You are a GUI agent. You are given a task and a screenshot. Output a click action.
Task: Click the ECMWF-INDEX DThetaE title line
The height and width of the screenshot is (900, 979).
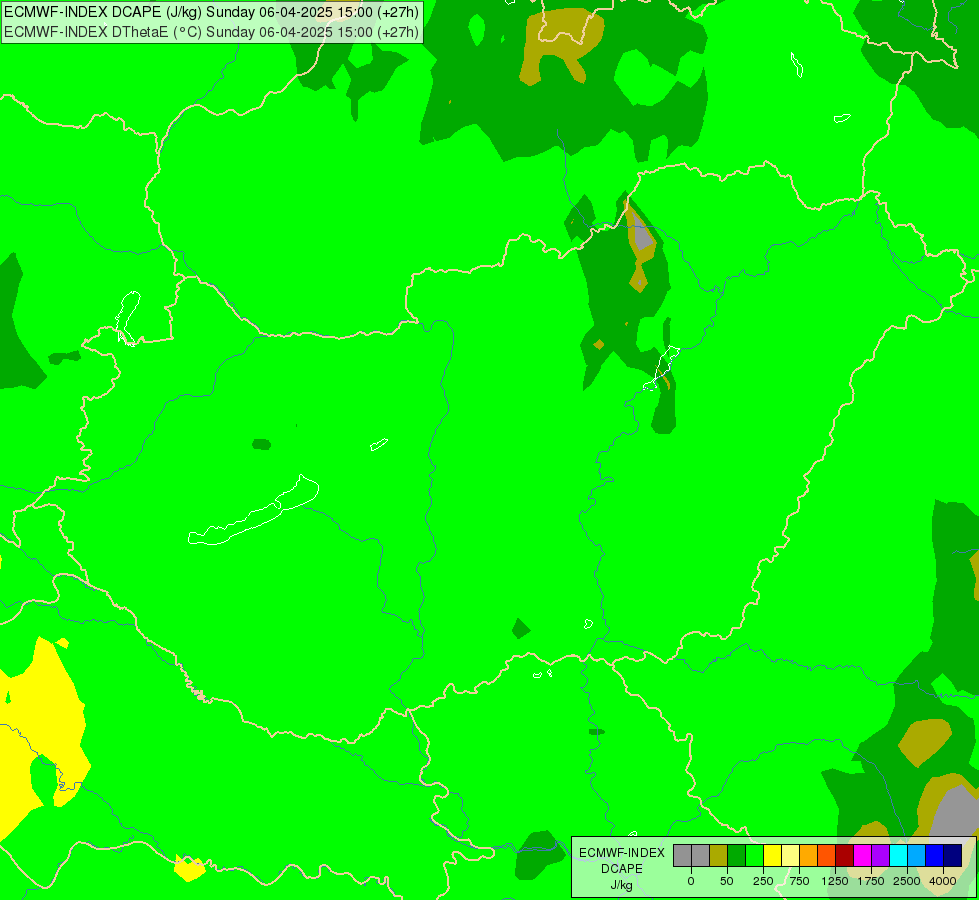212,31
